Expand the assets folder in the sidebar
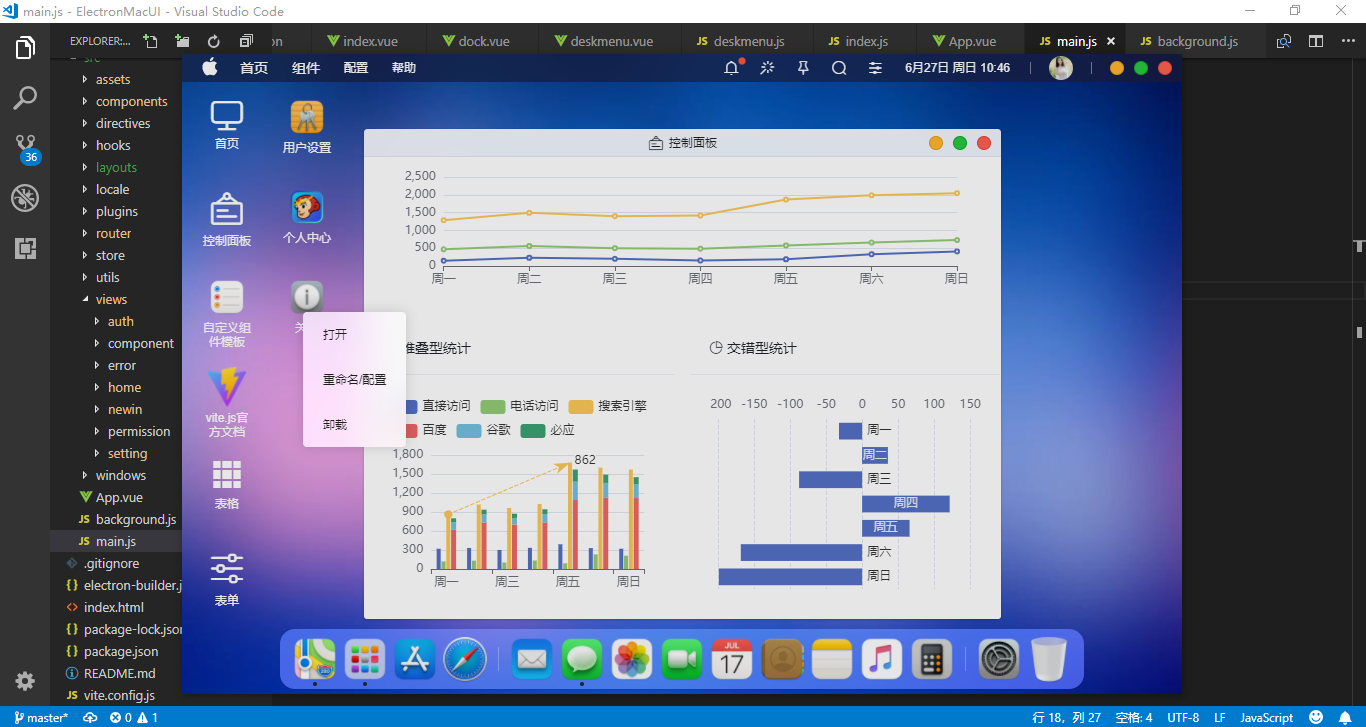This screenshot has width=1366, height=727. pos(115,78)
